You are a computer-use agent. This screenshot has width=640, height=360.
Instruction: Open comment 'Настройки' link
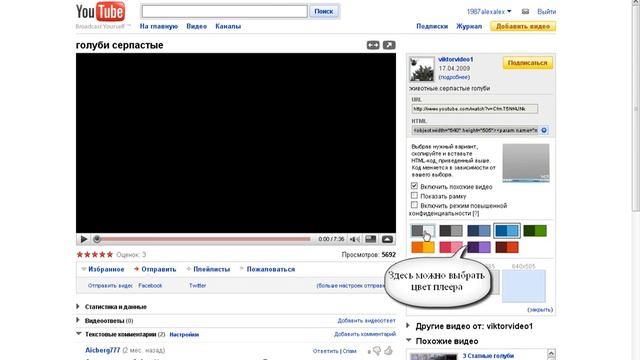tap(184, 334)
